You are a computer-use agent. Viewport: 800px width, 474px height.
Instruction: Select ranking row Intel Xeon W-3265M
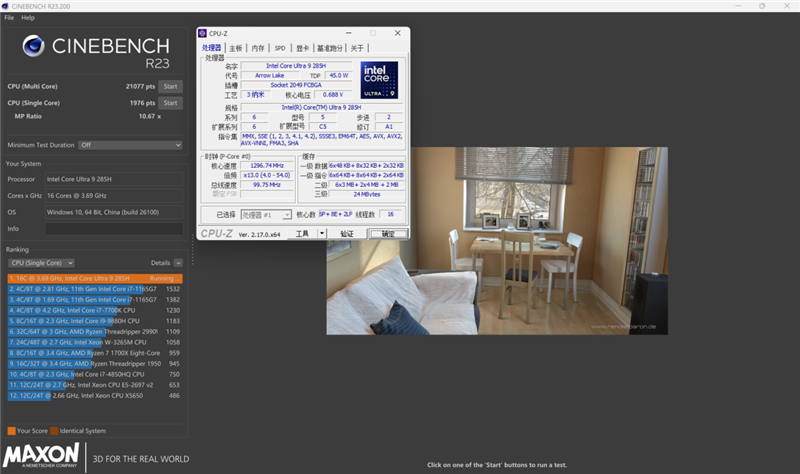pos(95,342)
